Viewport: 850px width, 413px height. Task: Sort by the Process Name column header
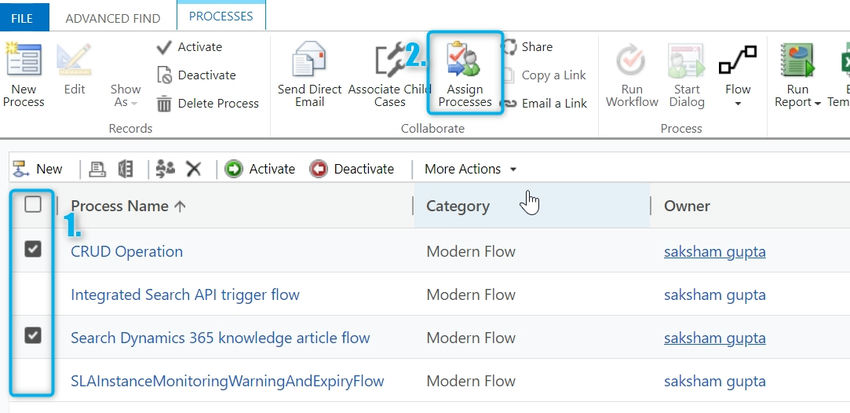click(x=128, y=206)
